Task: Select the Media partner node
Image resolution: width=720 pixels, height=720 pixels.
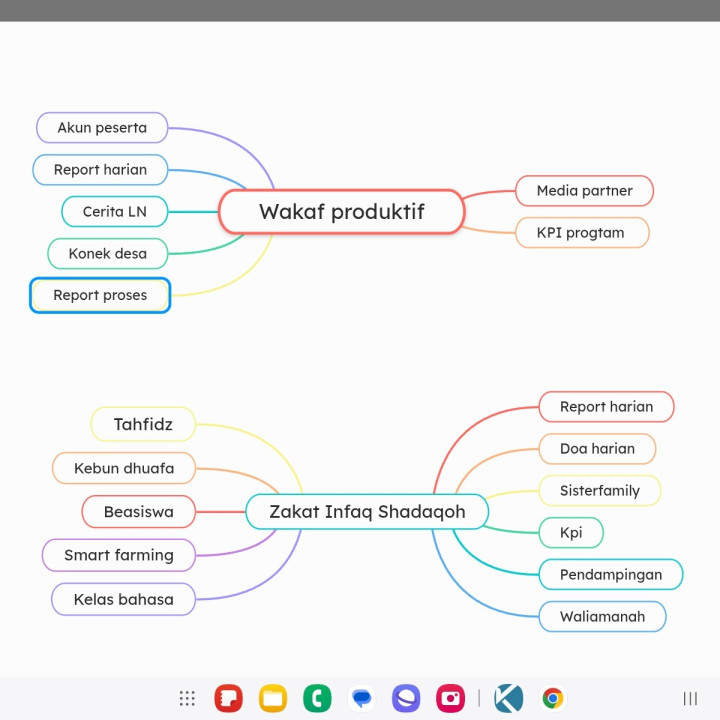Action: 584,191
